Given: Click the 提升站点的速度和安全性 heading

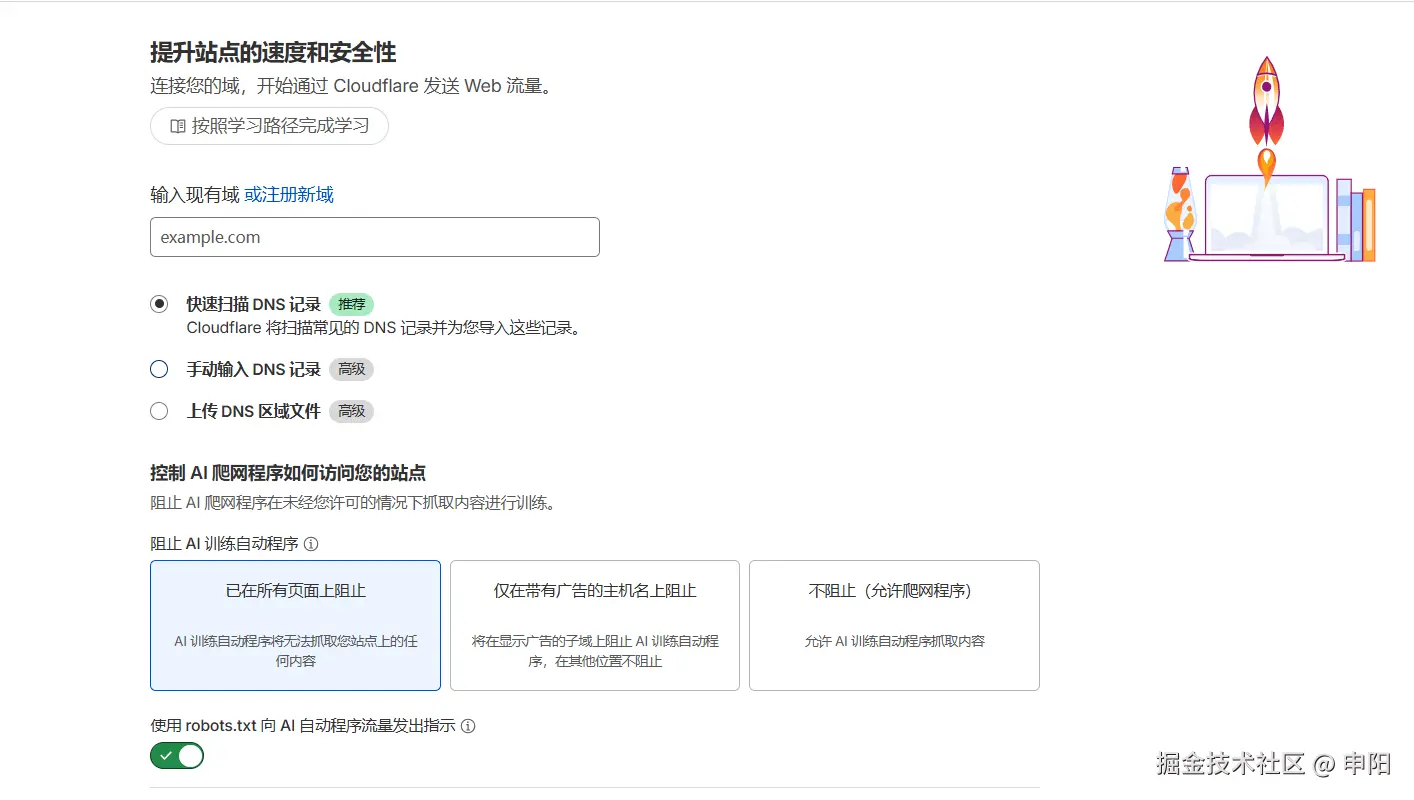Looking at the screenshot, I should point(273,52).
